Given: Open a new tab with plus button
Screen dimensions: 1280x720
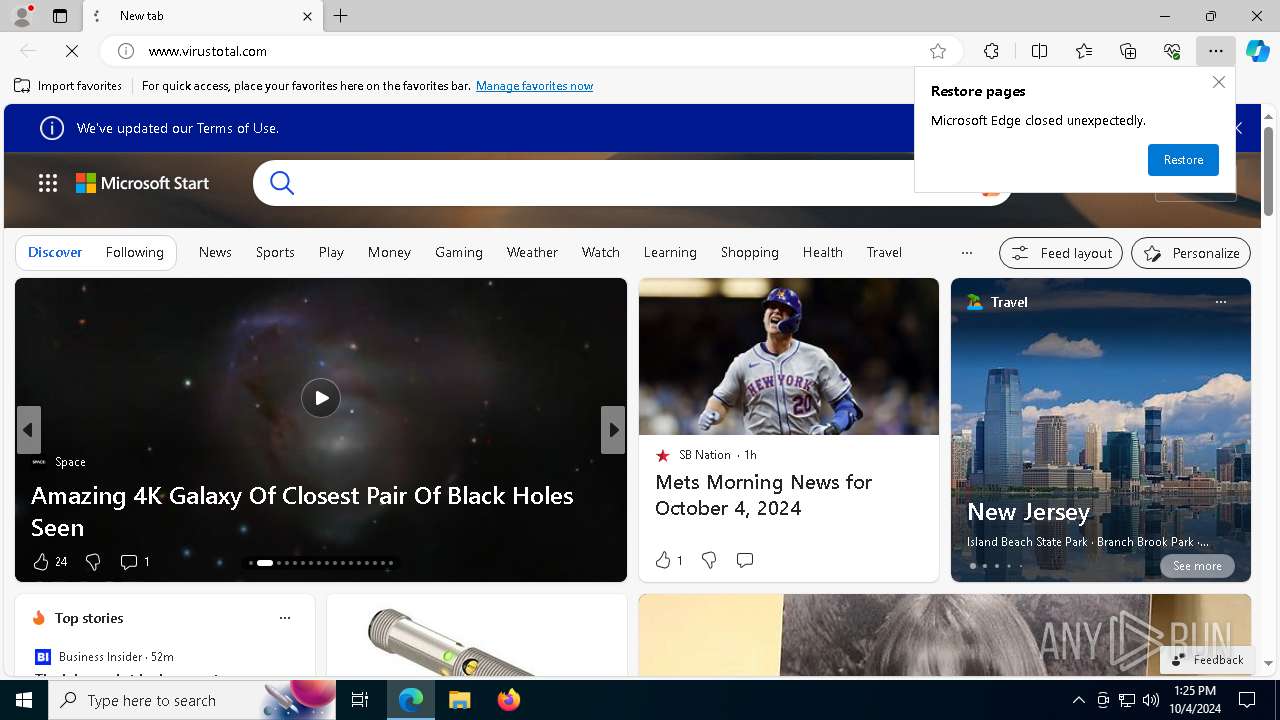Looking at the screenshot, I should click(x=341, y=16).
